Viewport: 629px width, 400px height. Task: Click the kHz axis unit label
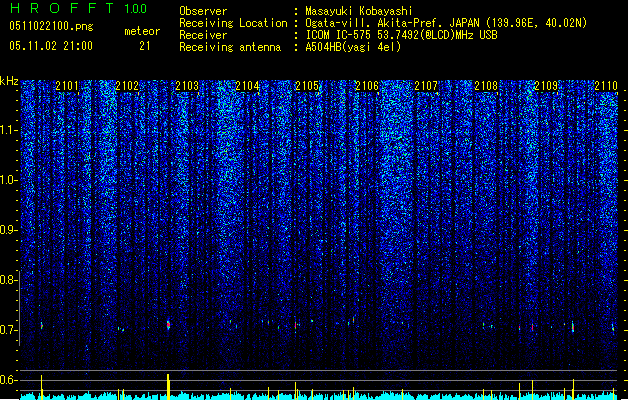[x=9, y=81]
